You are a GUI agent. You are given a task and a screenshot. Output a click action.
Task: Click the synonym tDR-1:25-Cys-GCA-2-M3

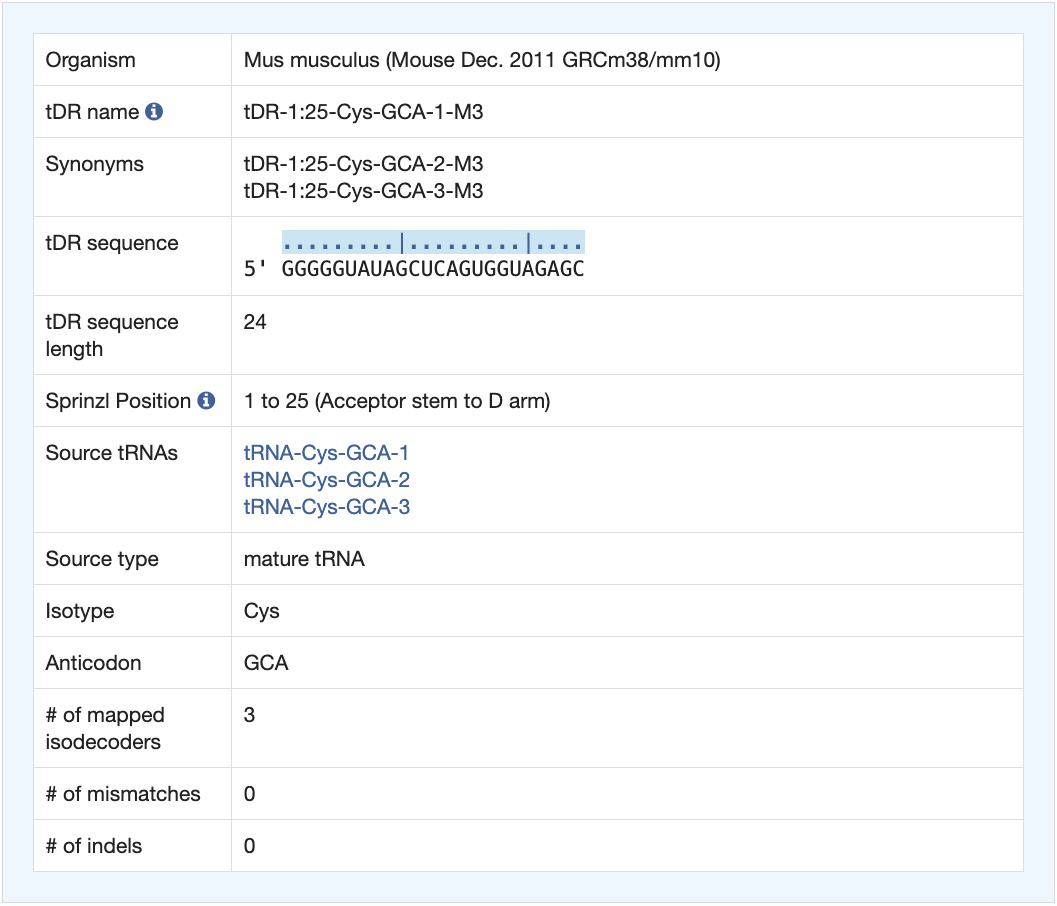[363, 164]
